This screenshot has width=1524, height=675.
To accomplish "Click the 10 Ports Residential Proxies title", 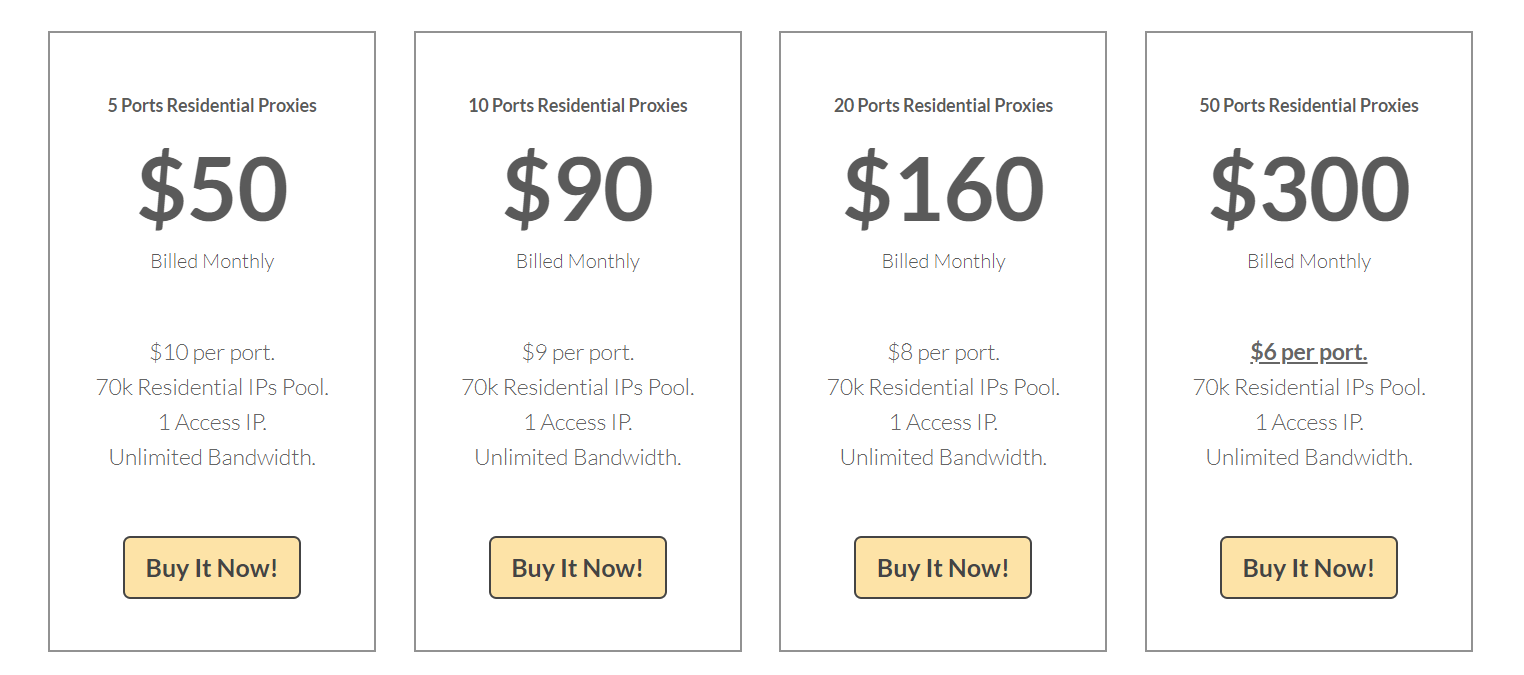I will [x=578, y=105].
